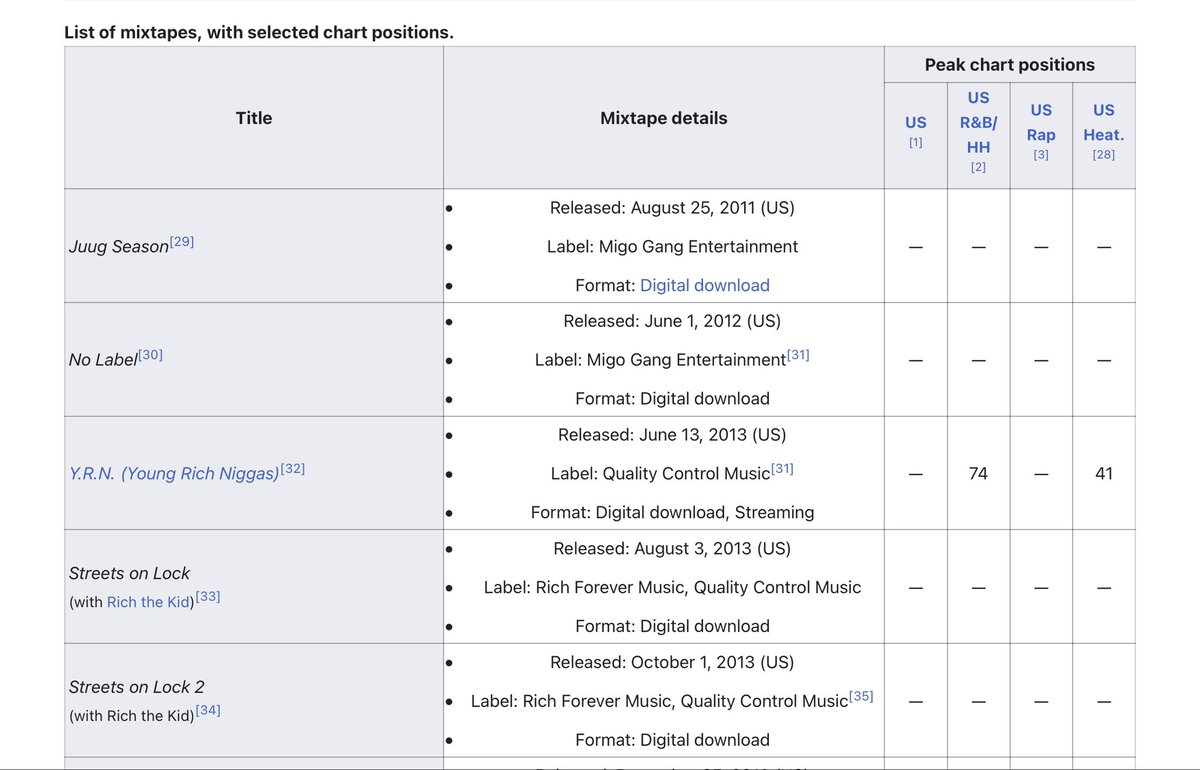
Task: Select the US Heat. peak value 41
Action: click(1104, 473)
